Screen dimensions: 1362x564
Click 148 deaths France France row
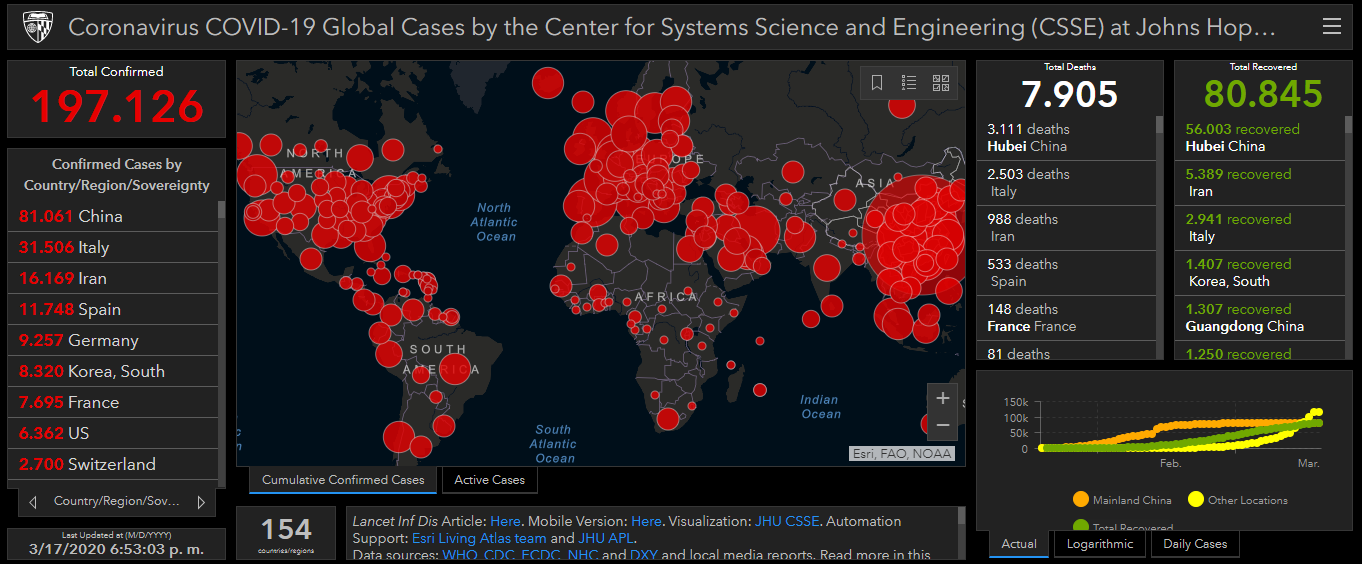click(1066, 318)
